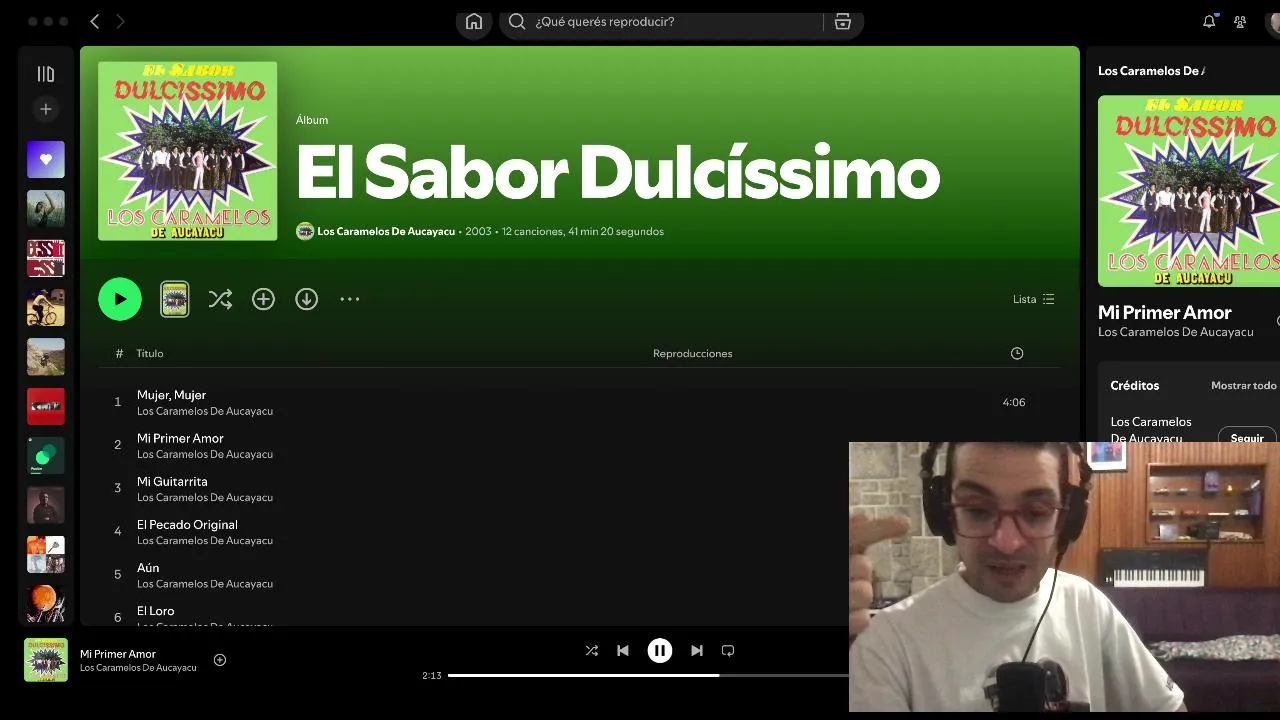Click the 4:06 duration of Mujer, Mujer
Screen dimensions: 1280x720
point(1014,402)
